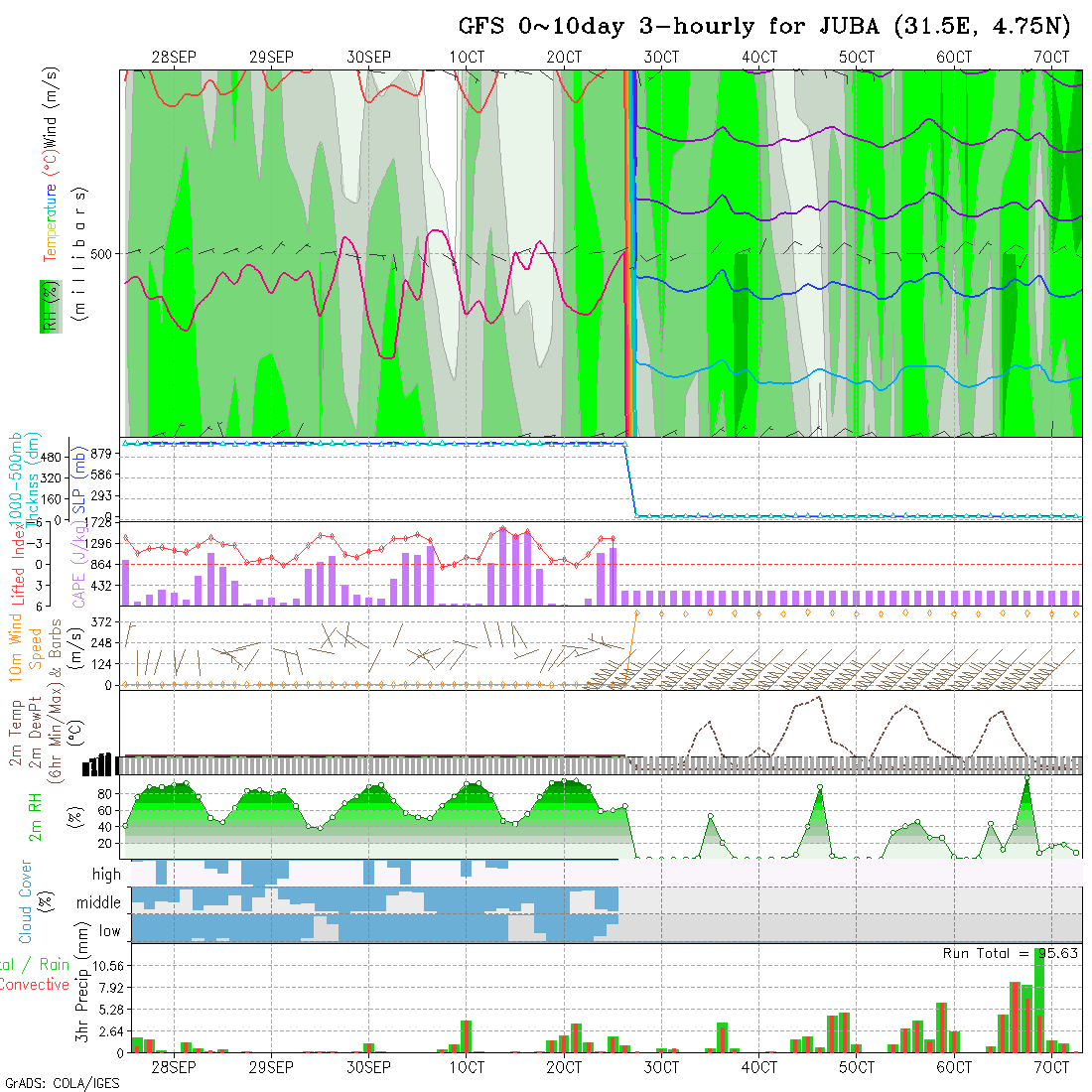Click the 500 millibars pressure level label
The width and height of the screenshot is (1092, 1092).
click(x=101, y=254)
